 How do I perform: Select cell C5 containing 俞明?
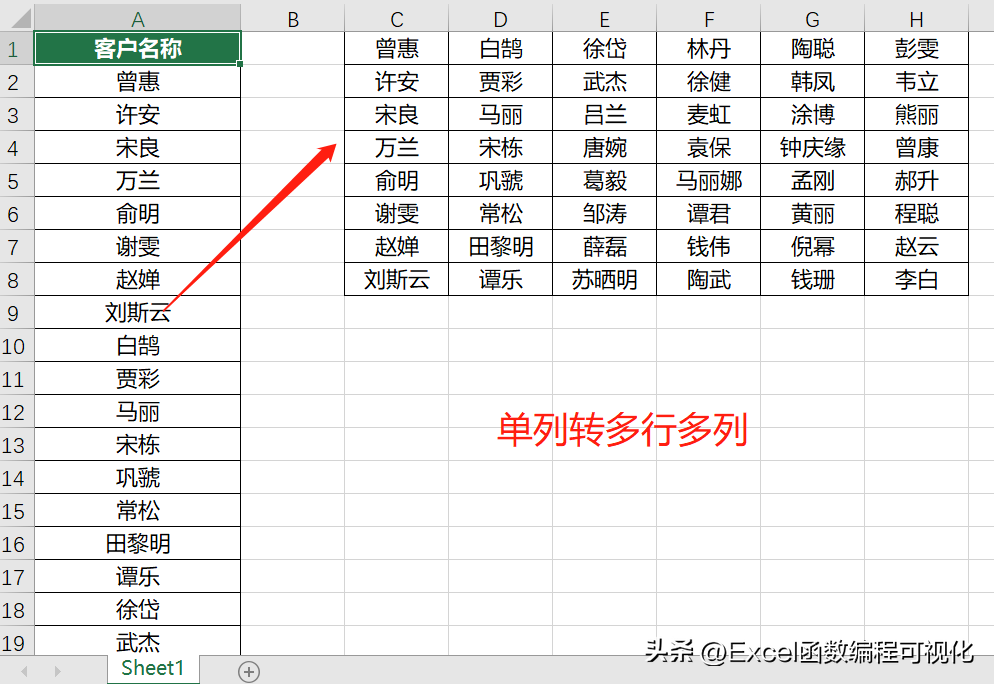click(397, 181)
